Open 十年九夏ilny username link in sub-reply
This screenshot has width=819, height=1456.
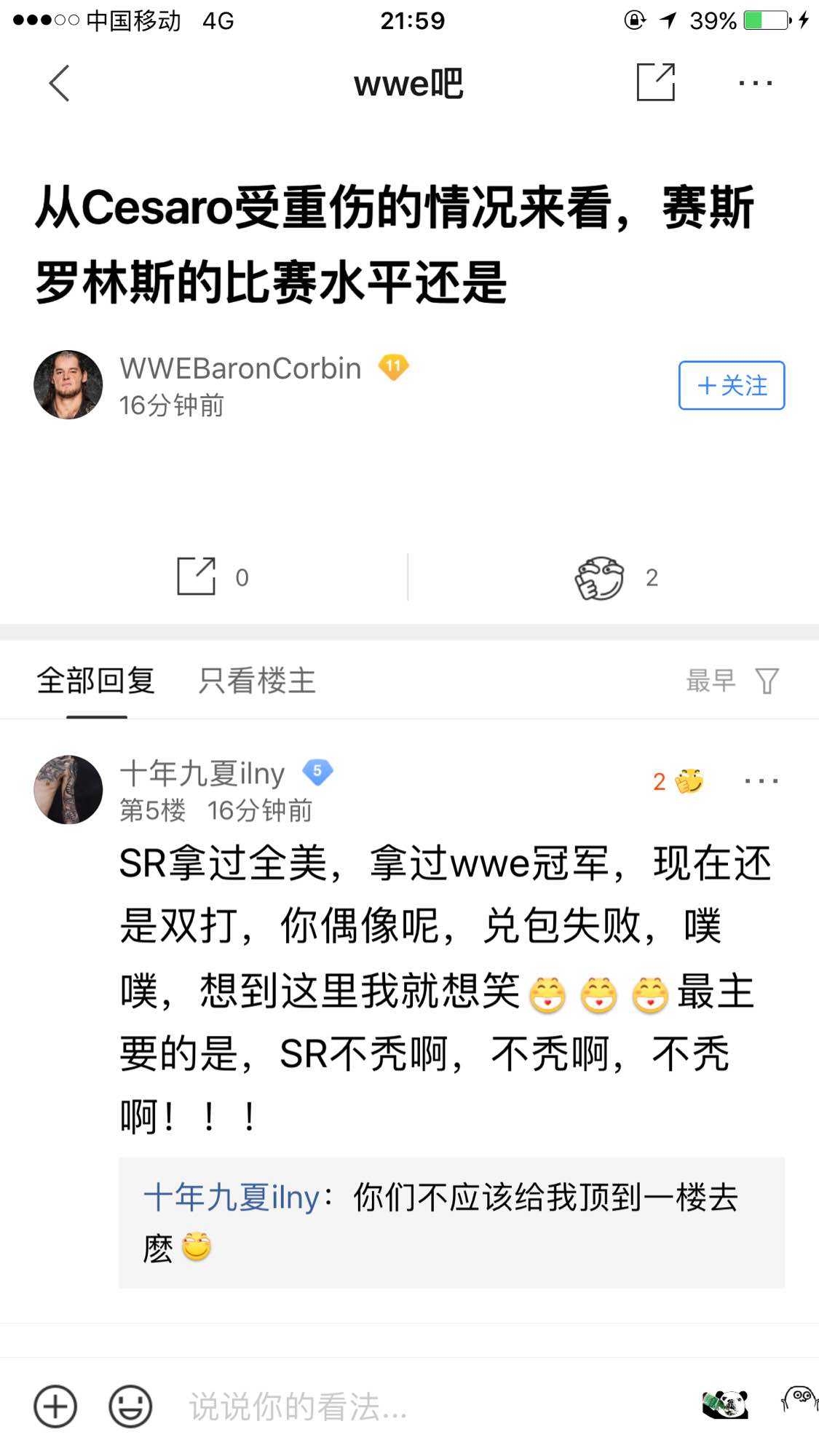[x=232, y=1198]
